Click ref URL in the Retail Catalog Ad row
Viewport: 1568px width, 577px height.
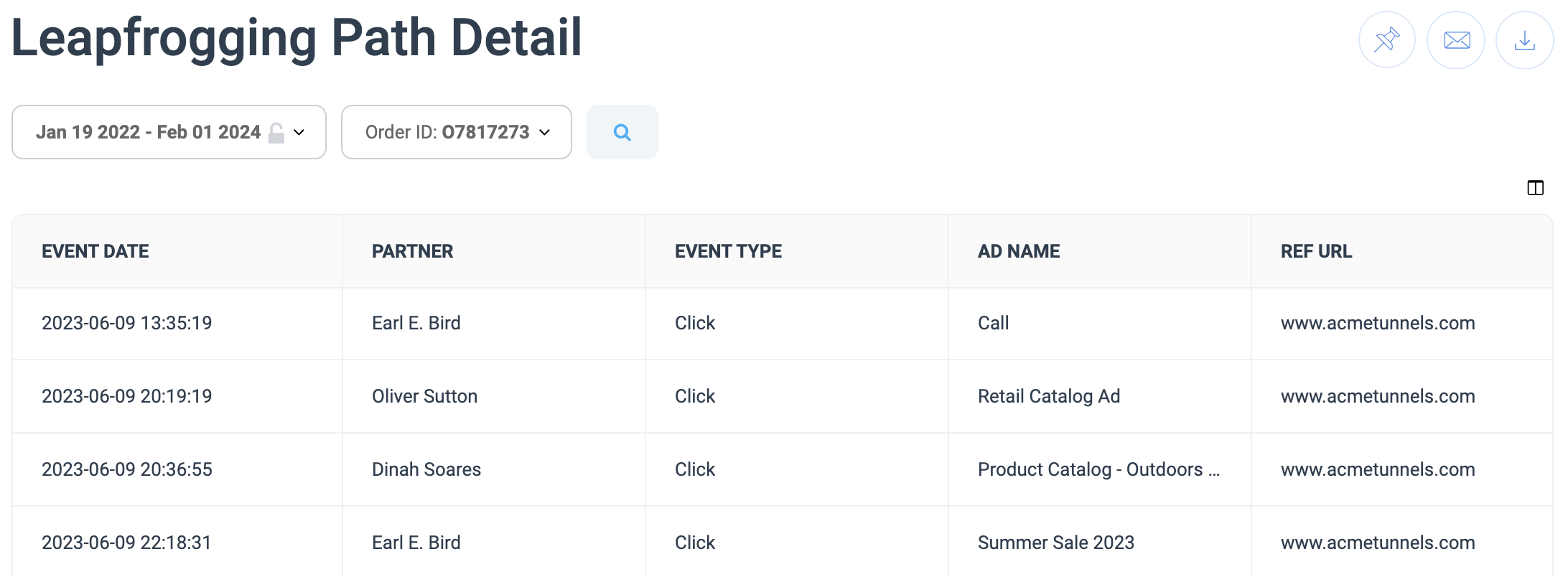click(1378, 396)
